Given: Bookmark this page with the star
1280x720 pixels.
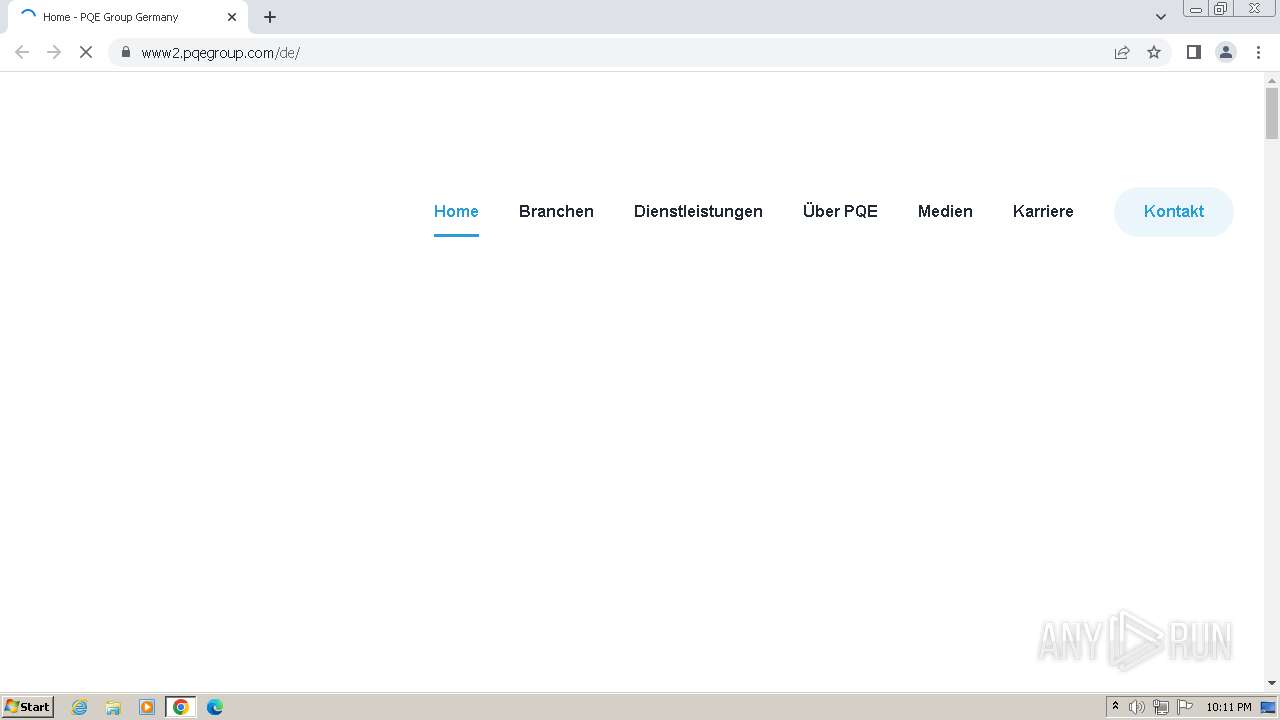Looking at the screenshot, I should pyautogui.click(x=1154, y=52).
